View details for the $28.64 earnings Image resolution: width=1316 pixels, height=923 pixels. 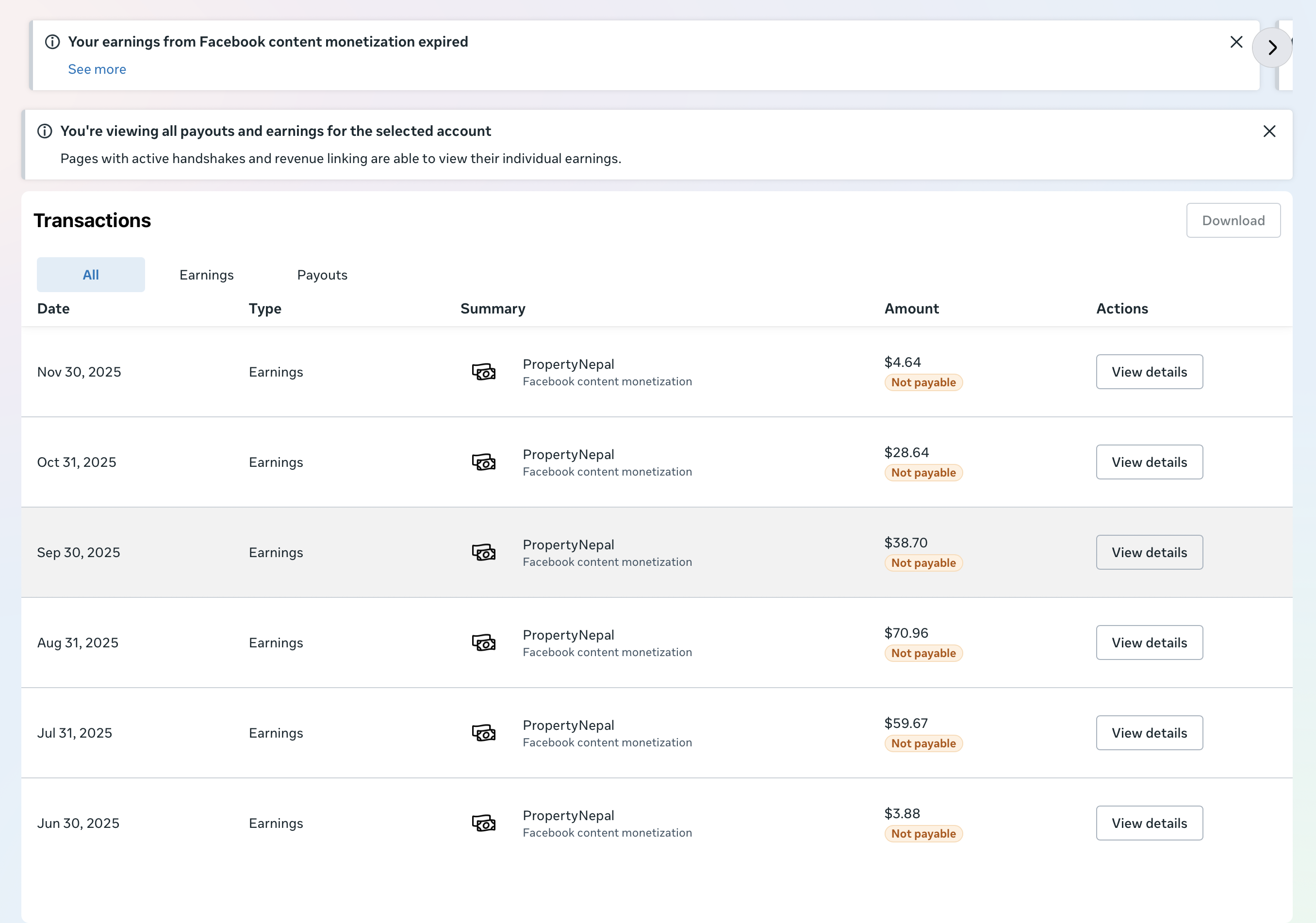pos(1149,462)
